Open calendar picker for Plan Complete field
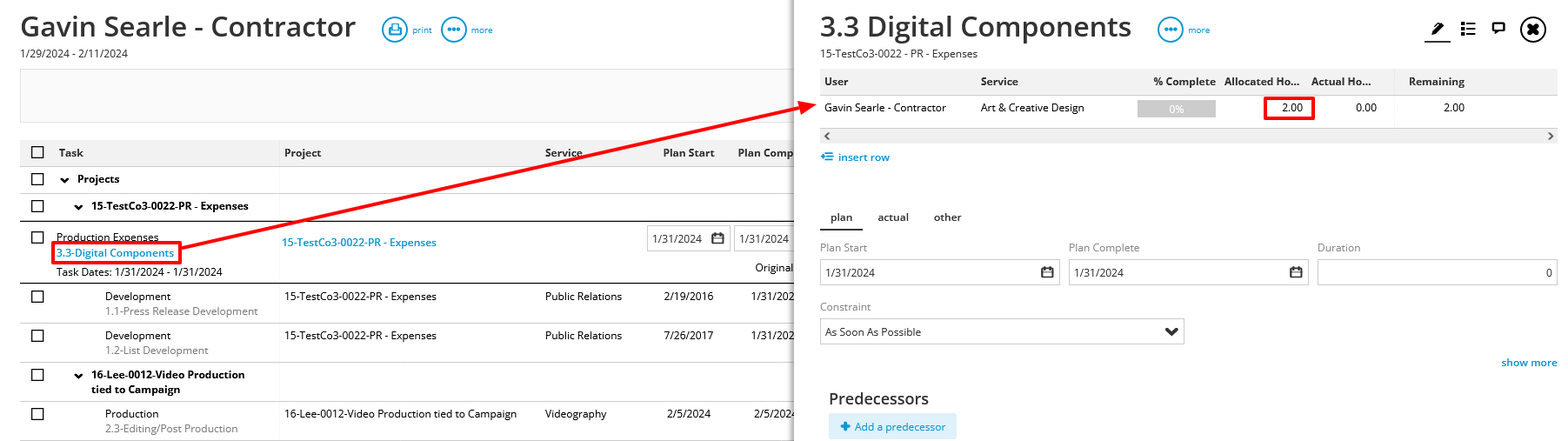Screen dimensions: 1568x441 tap(1296, 272)
